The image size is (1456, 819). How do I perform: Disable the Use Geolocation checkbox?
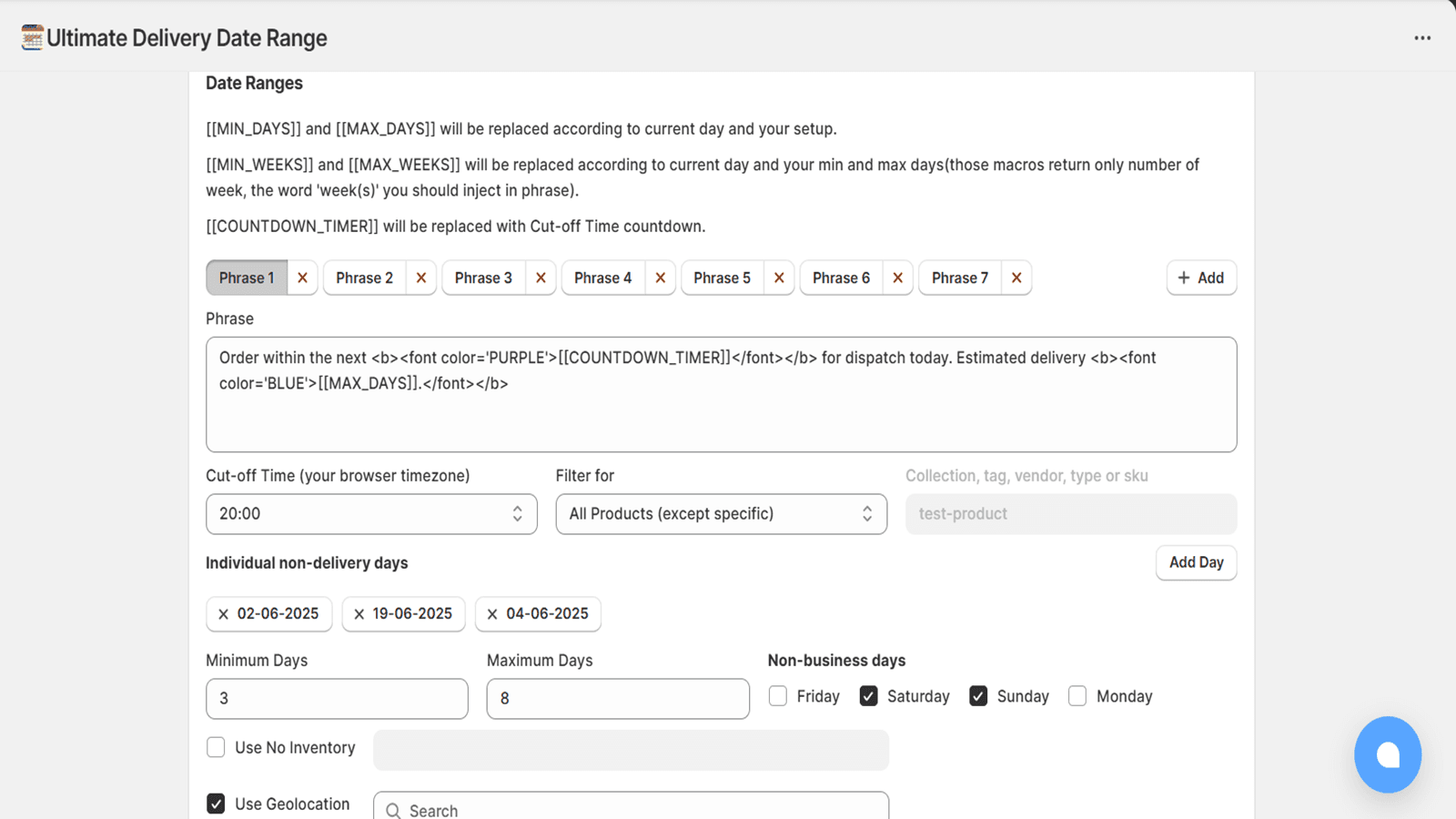pos(216,804)
